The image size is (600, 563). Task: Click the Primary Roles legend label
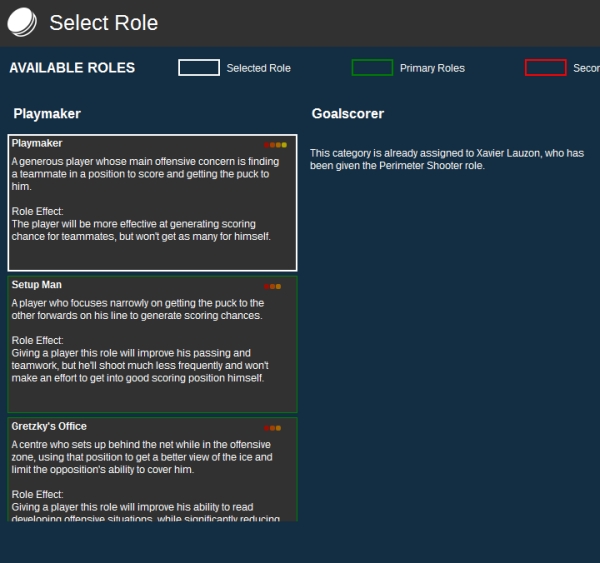432,68
